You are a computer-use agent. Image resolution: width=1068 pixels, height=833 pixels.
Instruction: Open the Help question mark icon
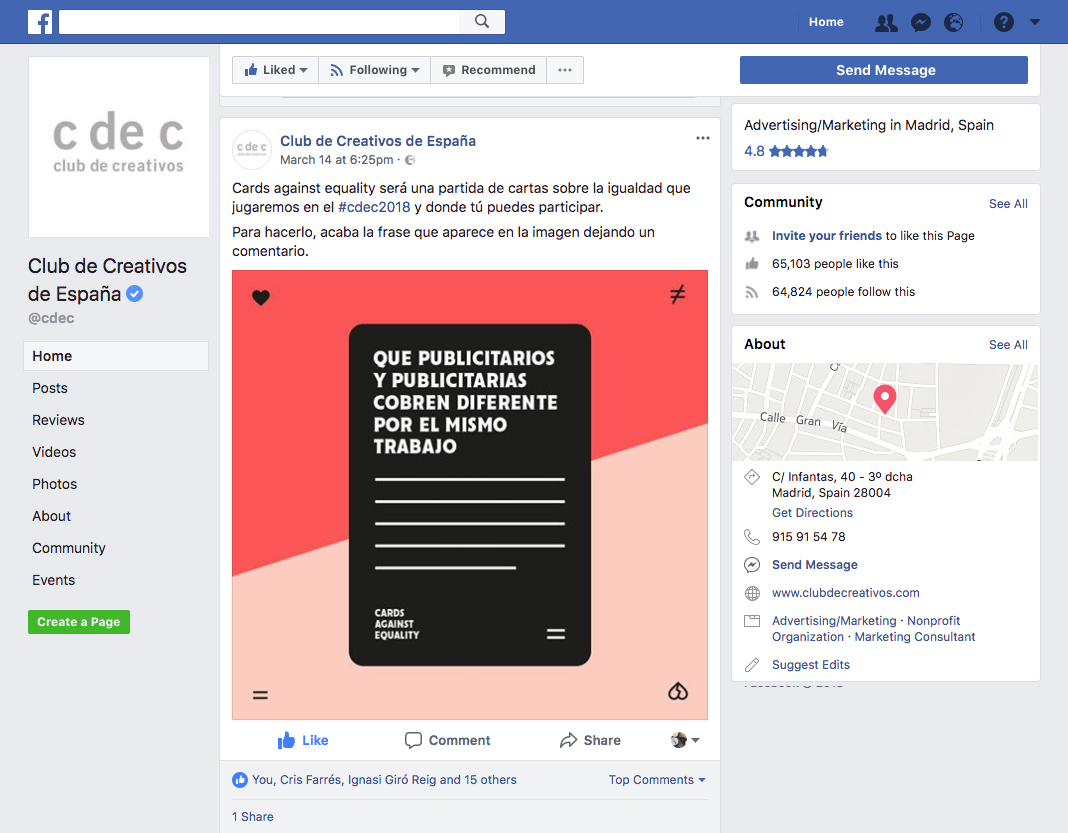[1003, 22]
